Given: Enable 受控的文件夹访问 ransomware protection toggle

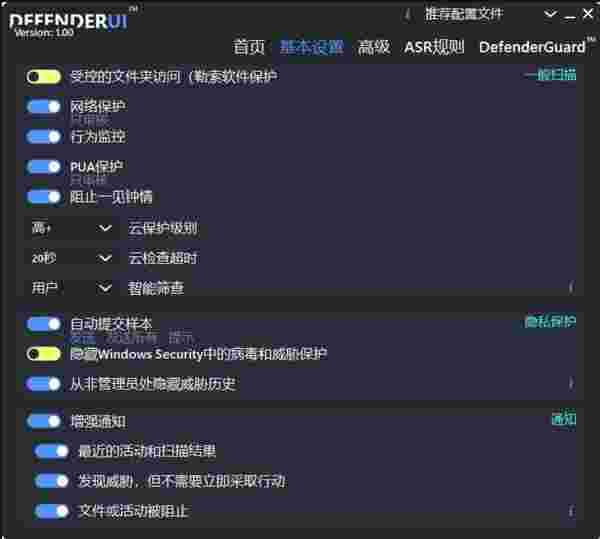Looking at the screenshot, I should (x=44, y=77).
